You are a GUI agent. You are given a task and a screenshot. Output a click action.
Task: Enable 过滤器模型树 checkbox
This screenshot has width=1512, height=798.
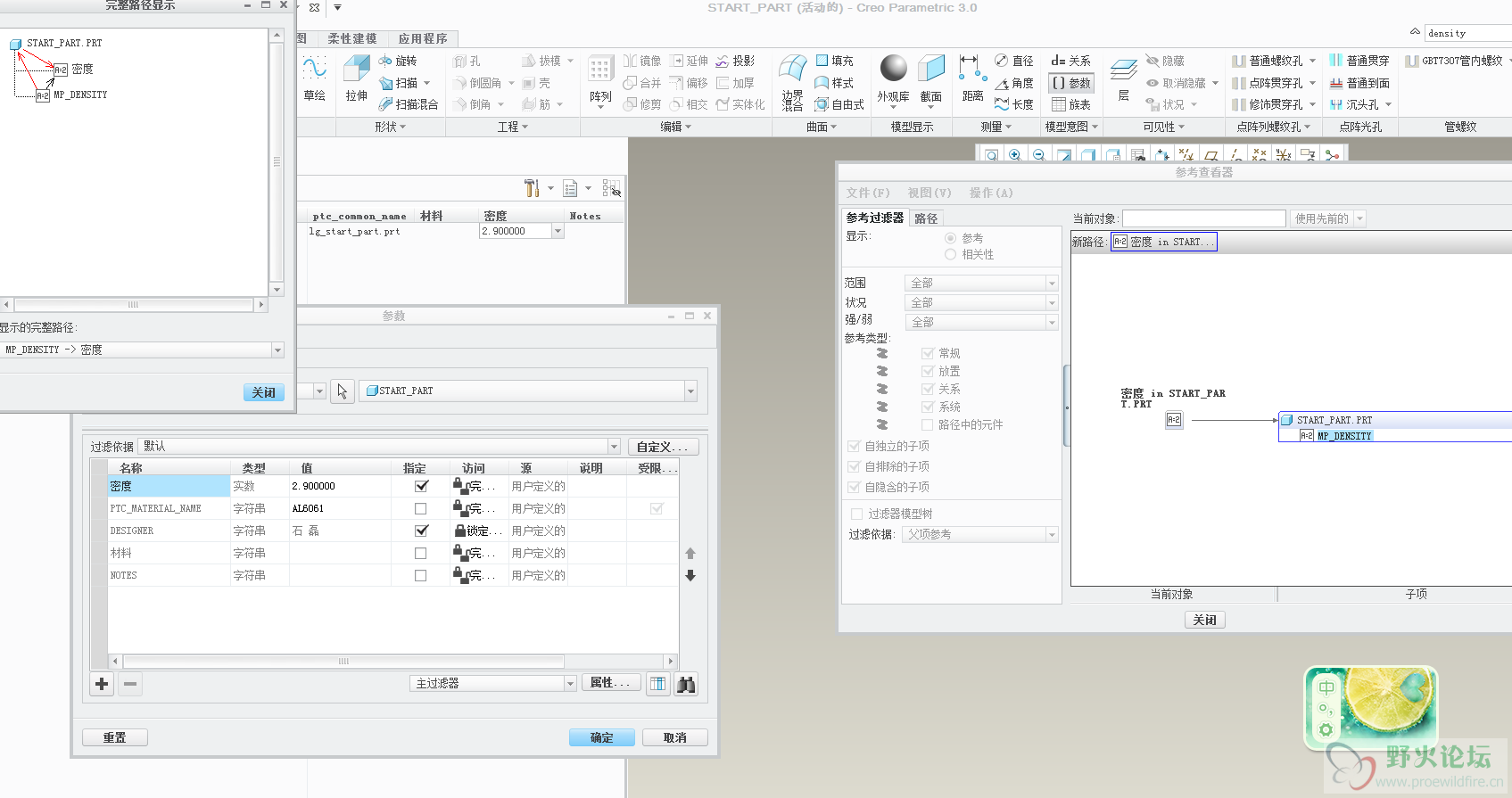click(x=856, y=514)
